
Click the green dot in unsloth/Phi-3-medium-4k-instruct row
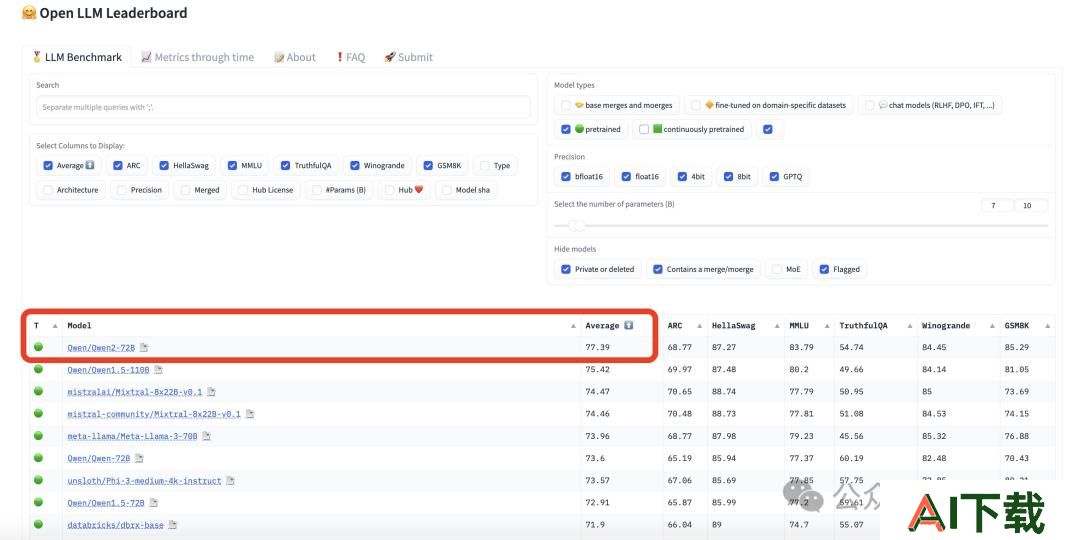(x=38, y=479)
